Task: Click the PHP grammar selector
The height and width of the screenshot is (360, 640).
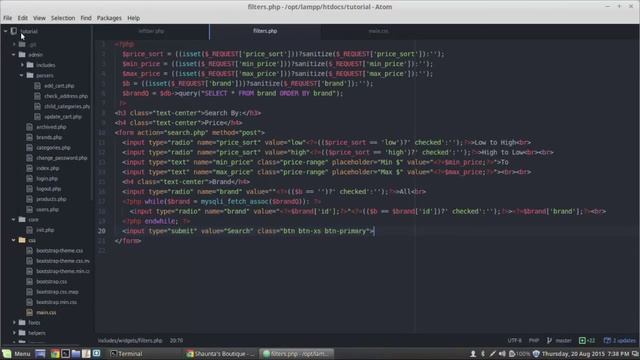Action: point(534,340)
